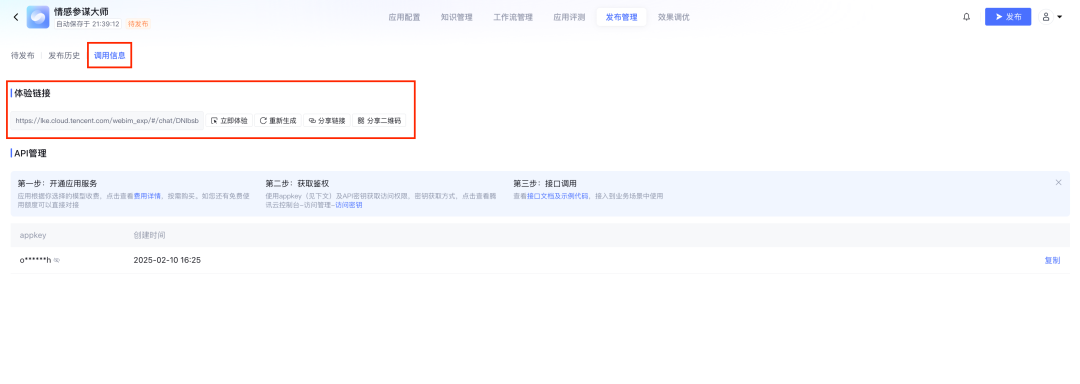This screenshot has width=1080, height=384.
Task: Click the 立即体验 button
Action: 229,120
